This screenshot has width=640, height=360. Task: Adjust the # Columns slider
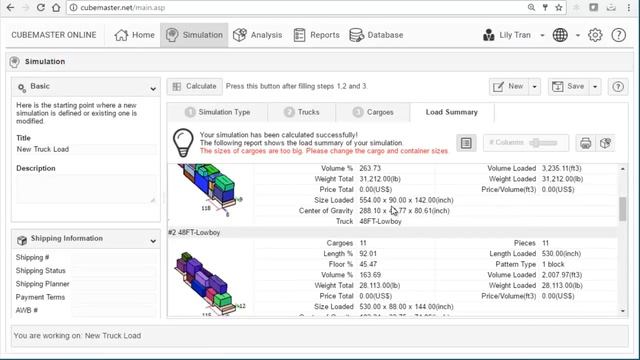[x=543, y=143]
